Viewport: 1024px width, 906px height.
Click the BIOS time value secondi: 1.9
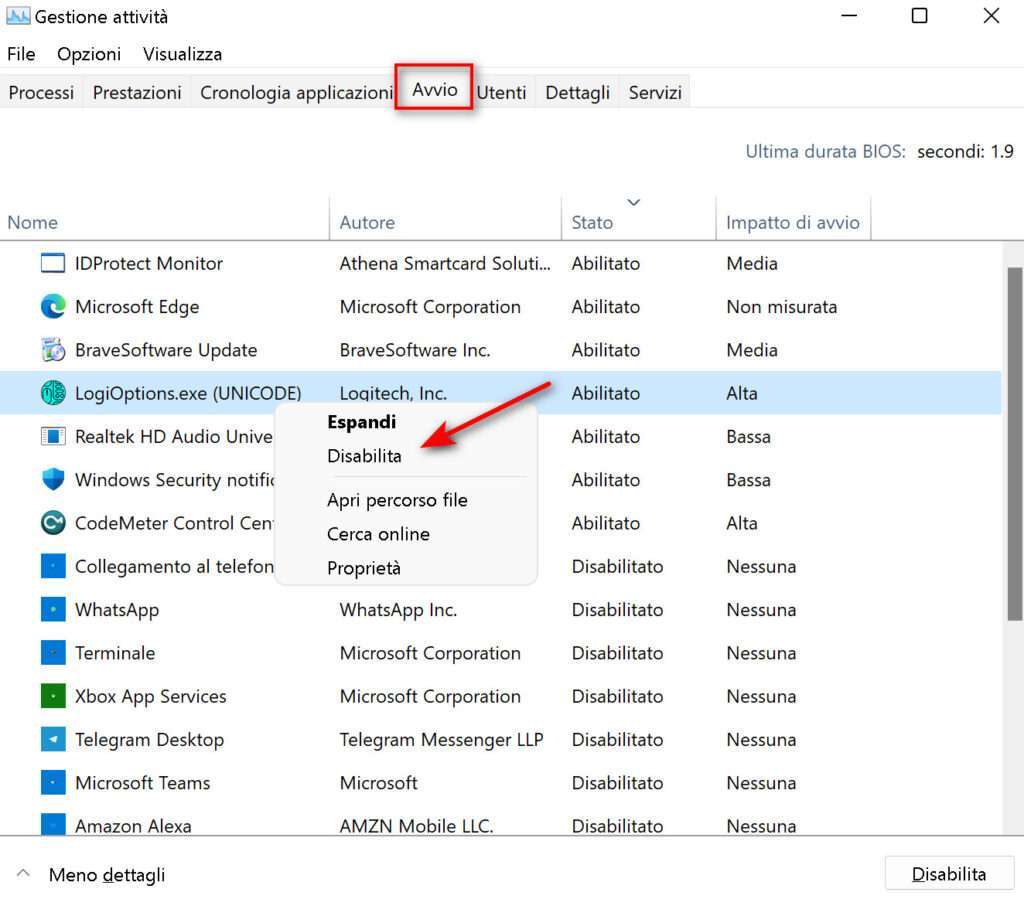point(965,152)
